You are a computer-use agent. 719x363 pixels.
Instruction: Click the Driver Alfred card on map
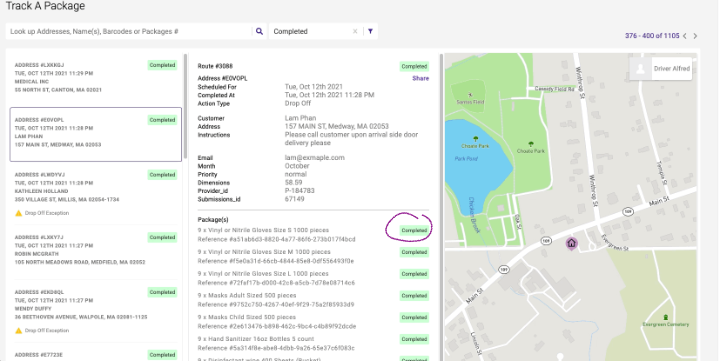pos(660,69)
